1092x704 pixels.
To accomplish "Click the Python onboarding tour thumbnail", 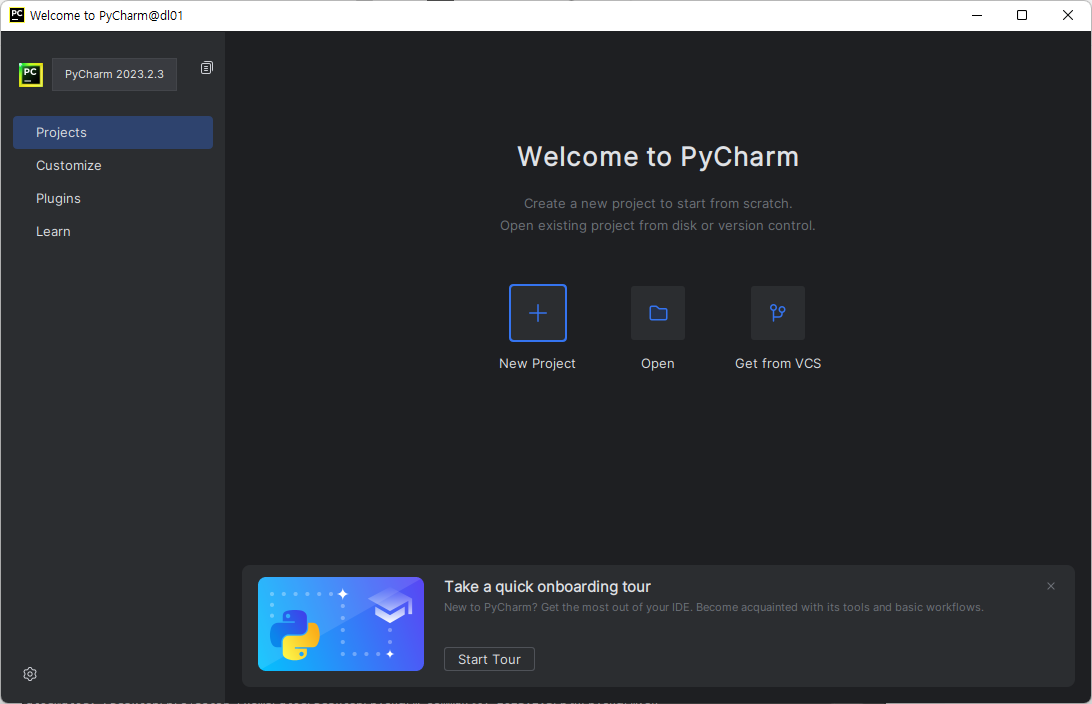I will point(340,622).
